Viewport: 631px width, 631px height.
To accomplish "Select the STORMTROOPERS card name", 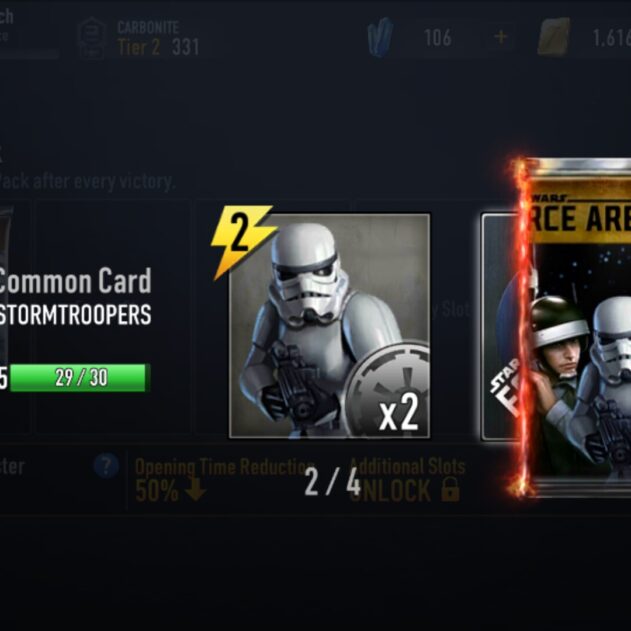I will pyautogui.click(x=75, y=314).
